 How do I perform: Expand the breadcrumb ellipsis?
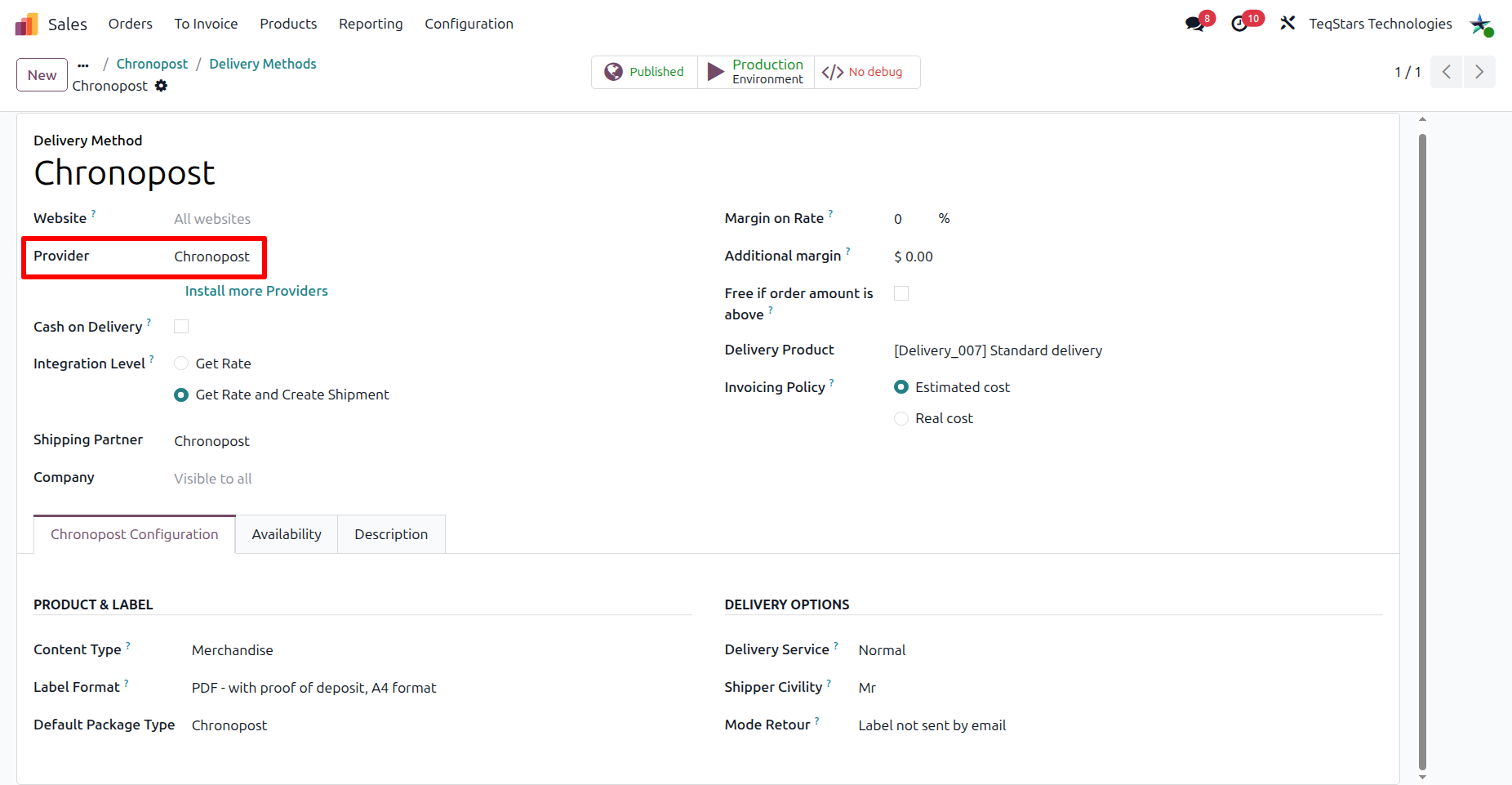(83, 65)
